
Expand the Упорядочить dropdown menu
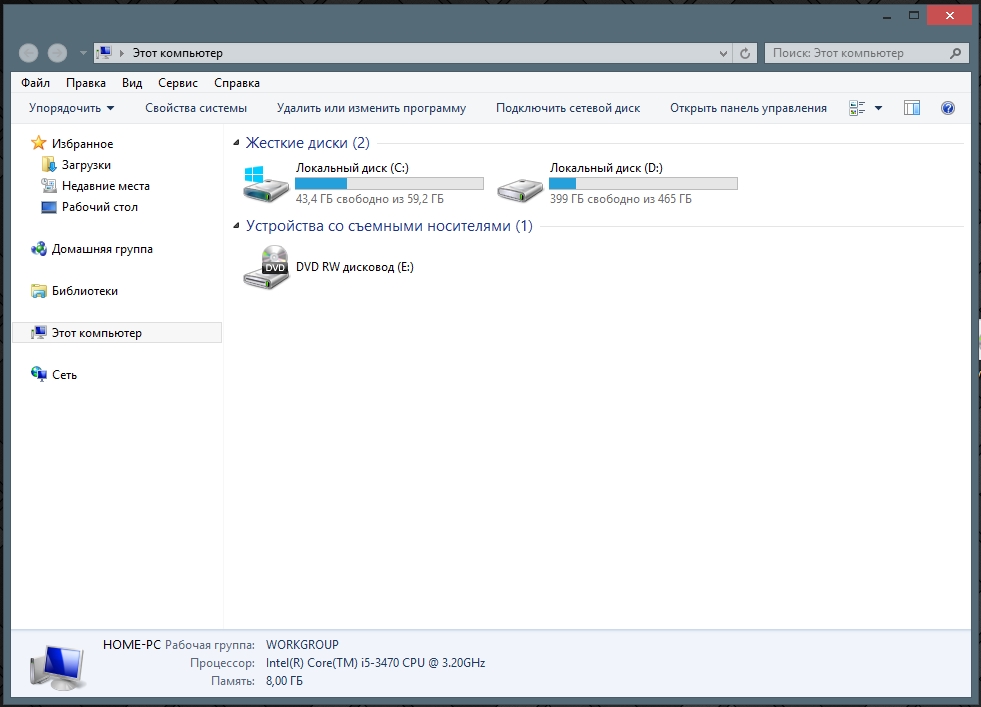click(x=71, y=108)
